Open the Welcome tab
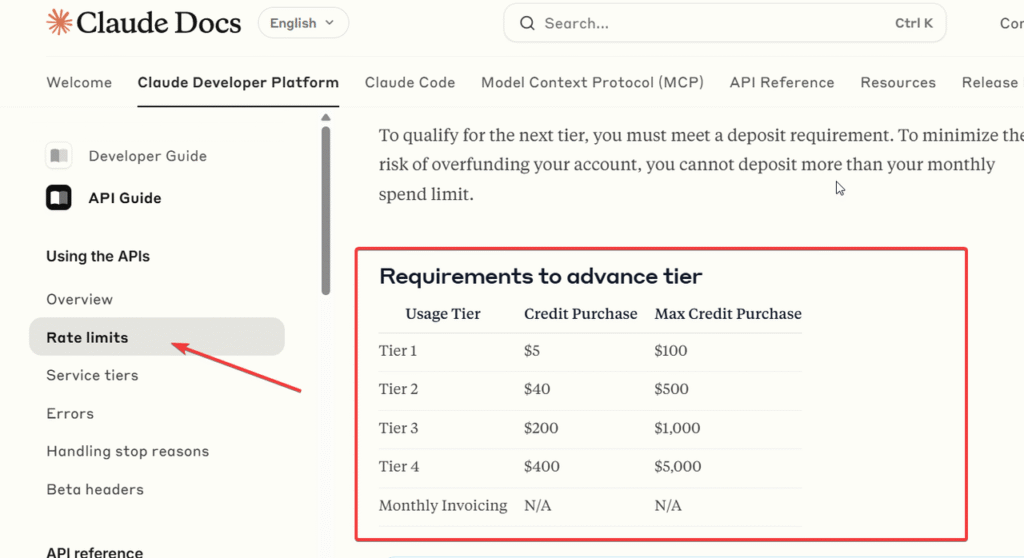This screenshot has height=558, width=1024. 79,83
